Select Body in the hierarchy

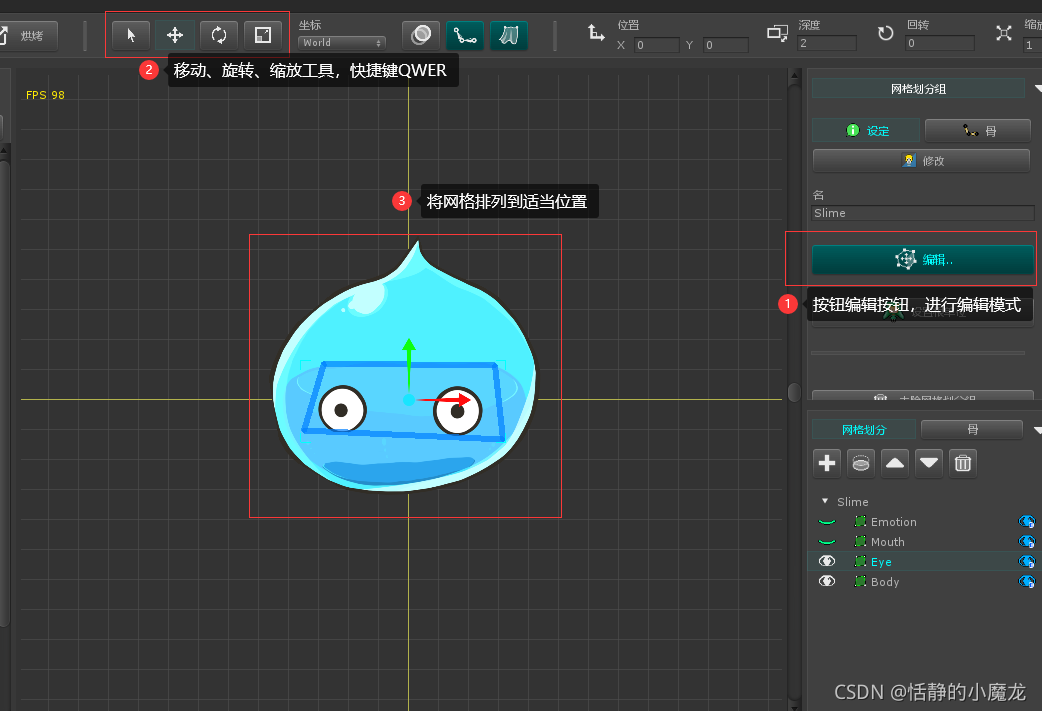[x=885, y=581]
